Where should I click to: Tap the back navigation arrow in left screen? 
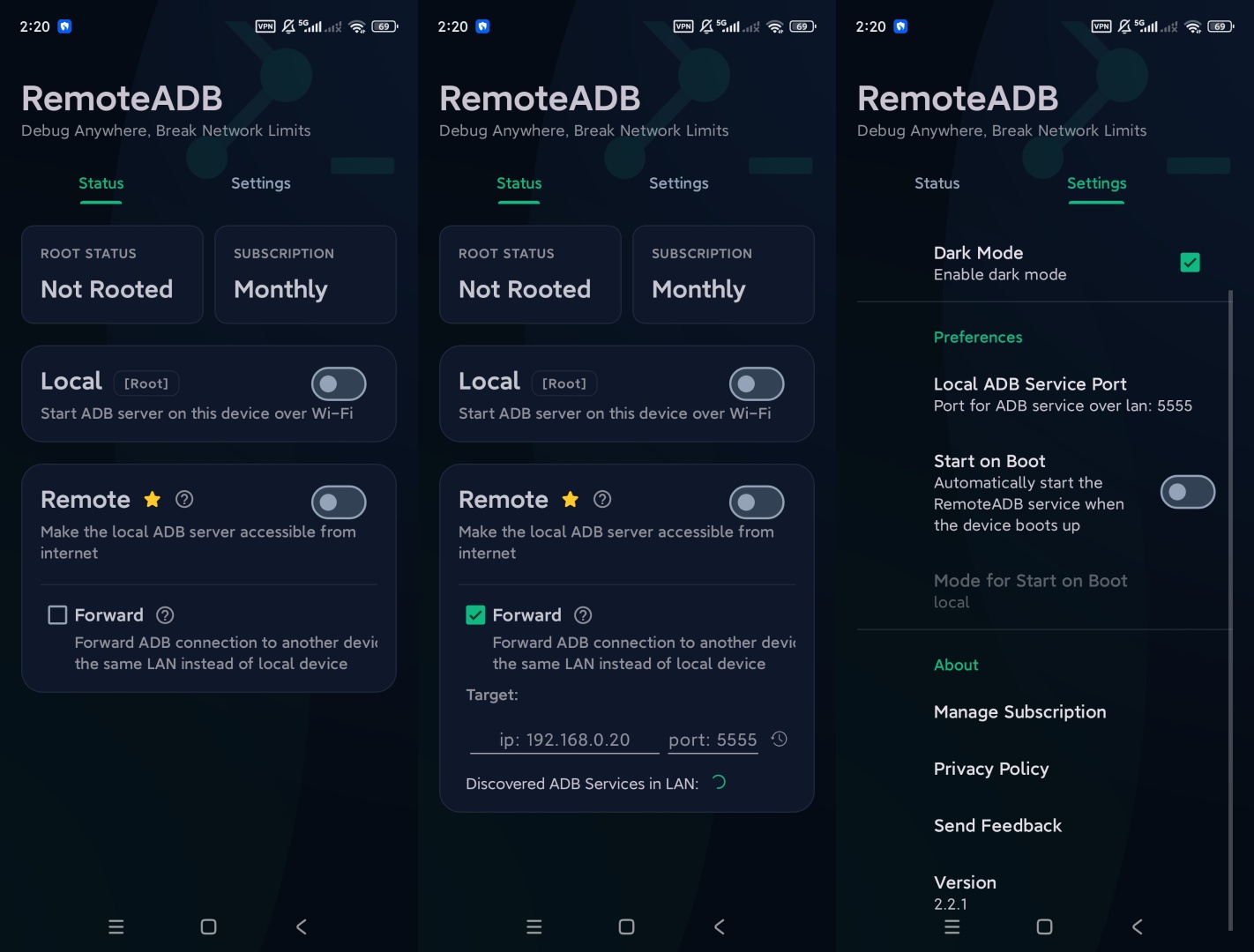(302, 926)
